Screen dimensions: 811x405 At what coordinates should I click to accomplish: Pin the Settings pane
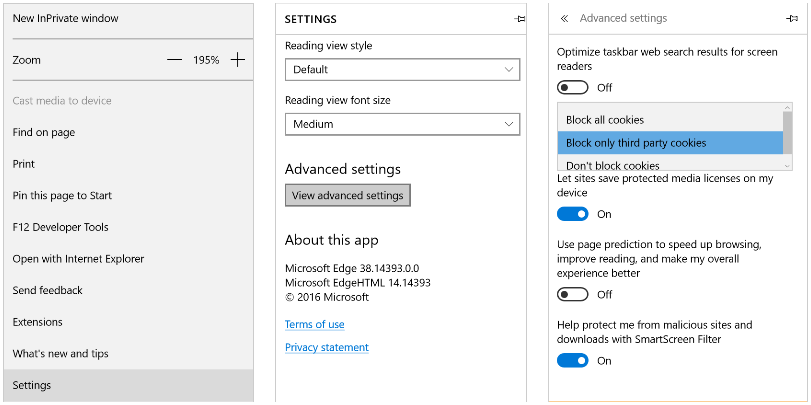point(519,19)
